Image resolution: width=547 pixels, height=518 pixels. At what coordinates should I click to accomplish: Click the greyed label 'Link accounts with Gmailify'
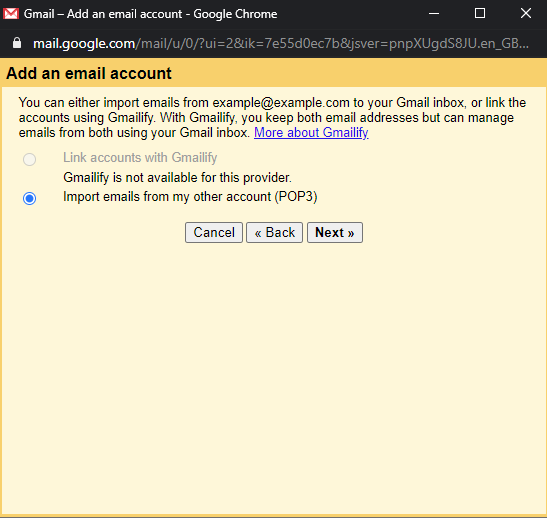point(140,158)
